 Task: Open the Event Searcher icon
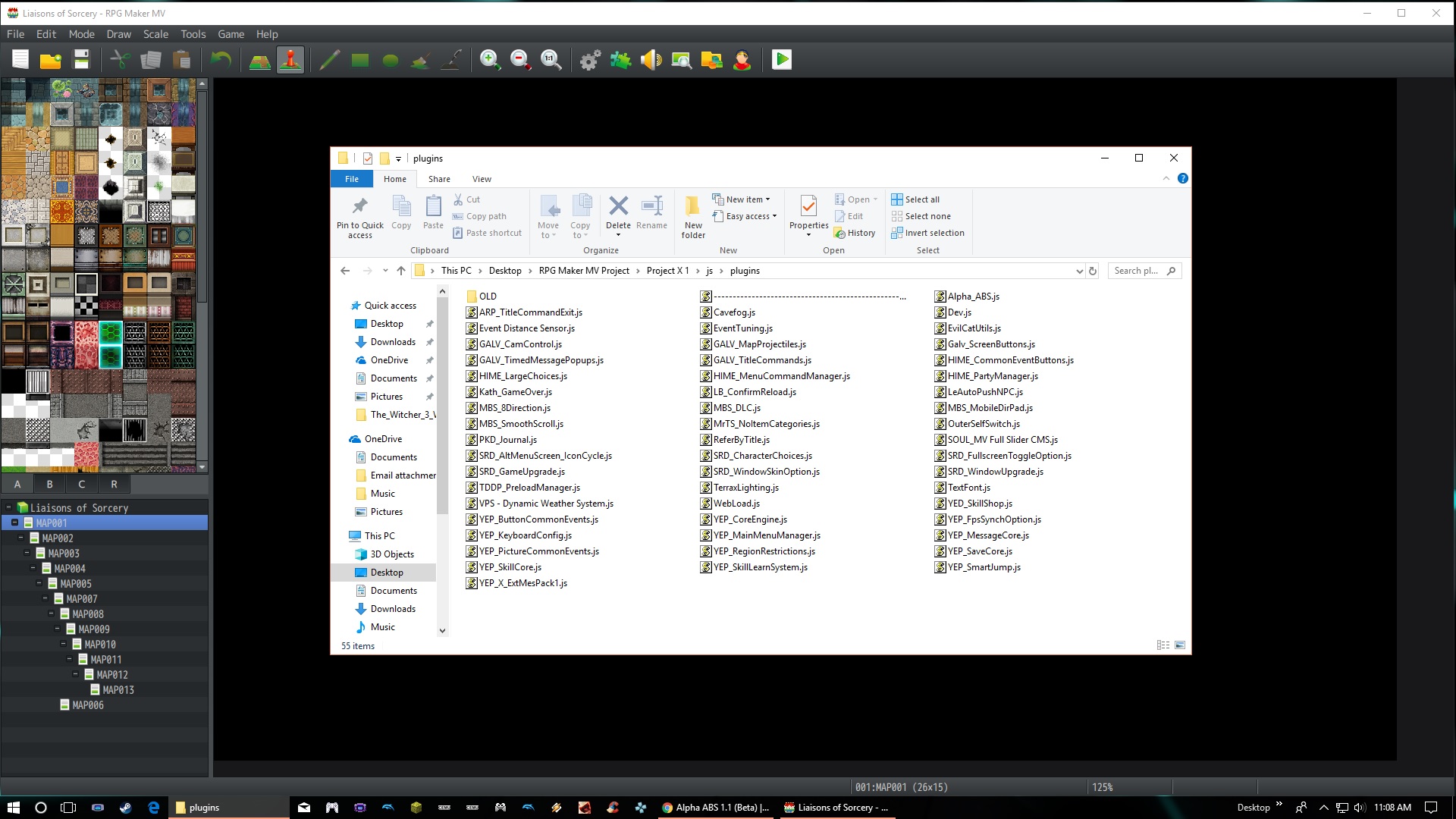[x=681, y=60]
